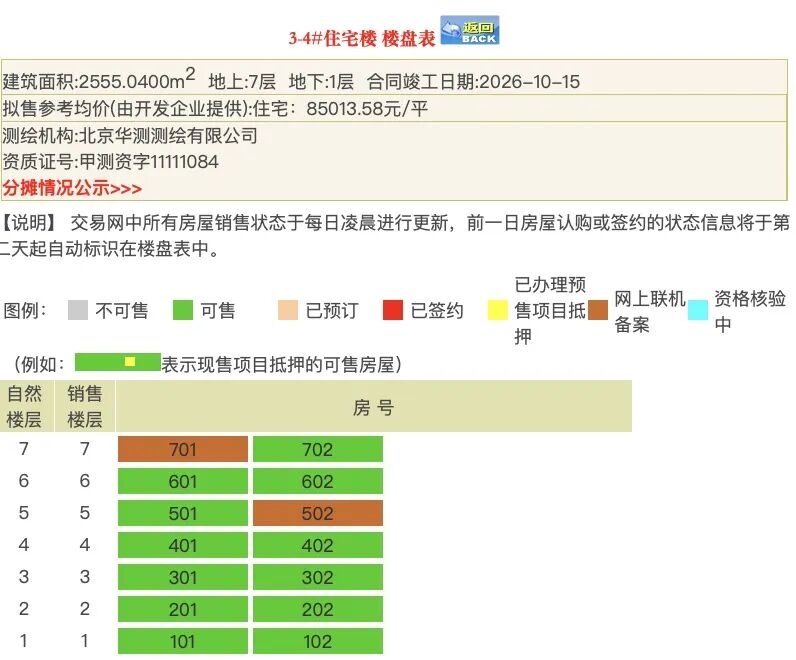Open room 102 details
The image size is (796, 660).
coord(318,641)
